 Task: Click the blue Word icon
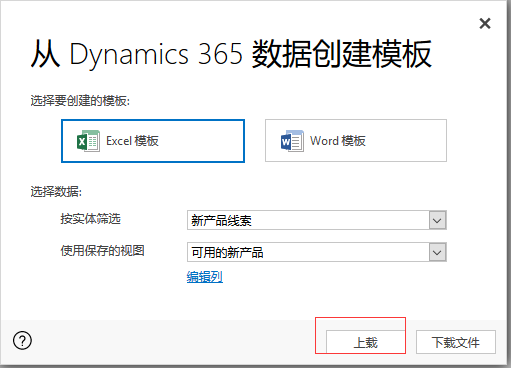tap(292, 141)
